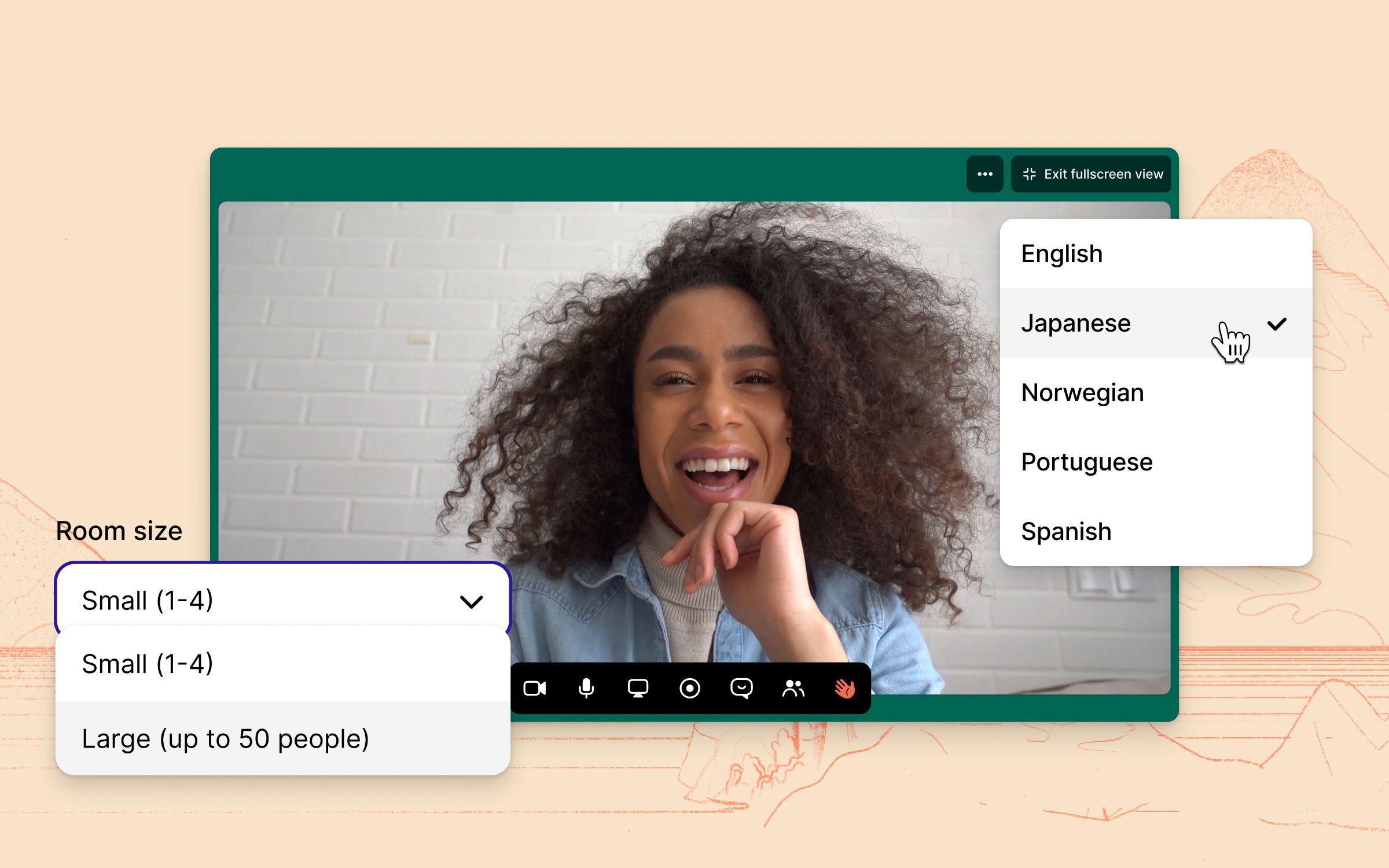The height and width of the screenshot is (868, 1389).
Task: Select Japanese in the language list
Action: pos(1076,323)
